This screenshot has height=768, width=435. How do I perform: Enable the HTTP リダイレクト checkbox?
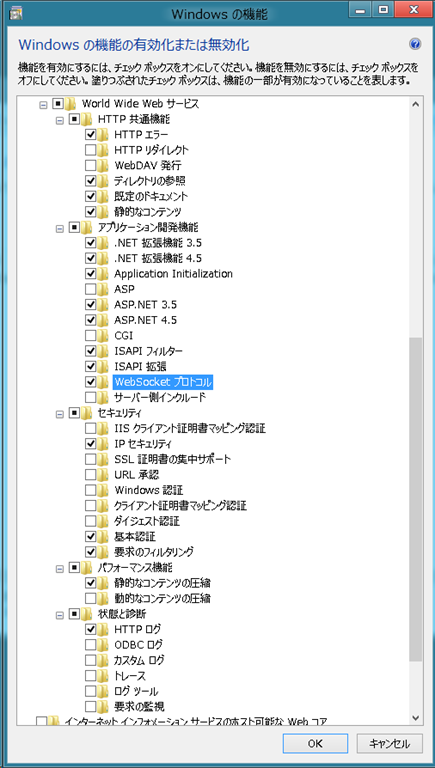coord(91,149)
